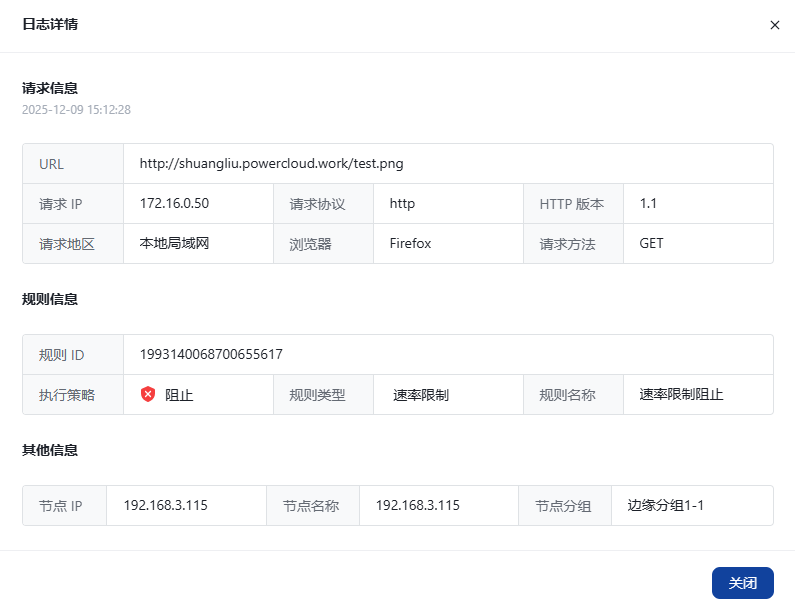Screen dimensions: 795x610
Task: Select the request IP 172.16.0.50
Action: pyautogui.click(x=174, y=203)
